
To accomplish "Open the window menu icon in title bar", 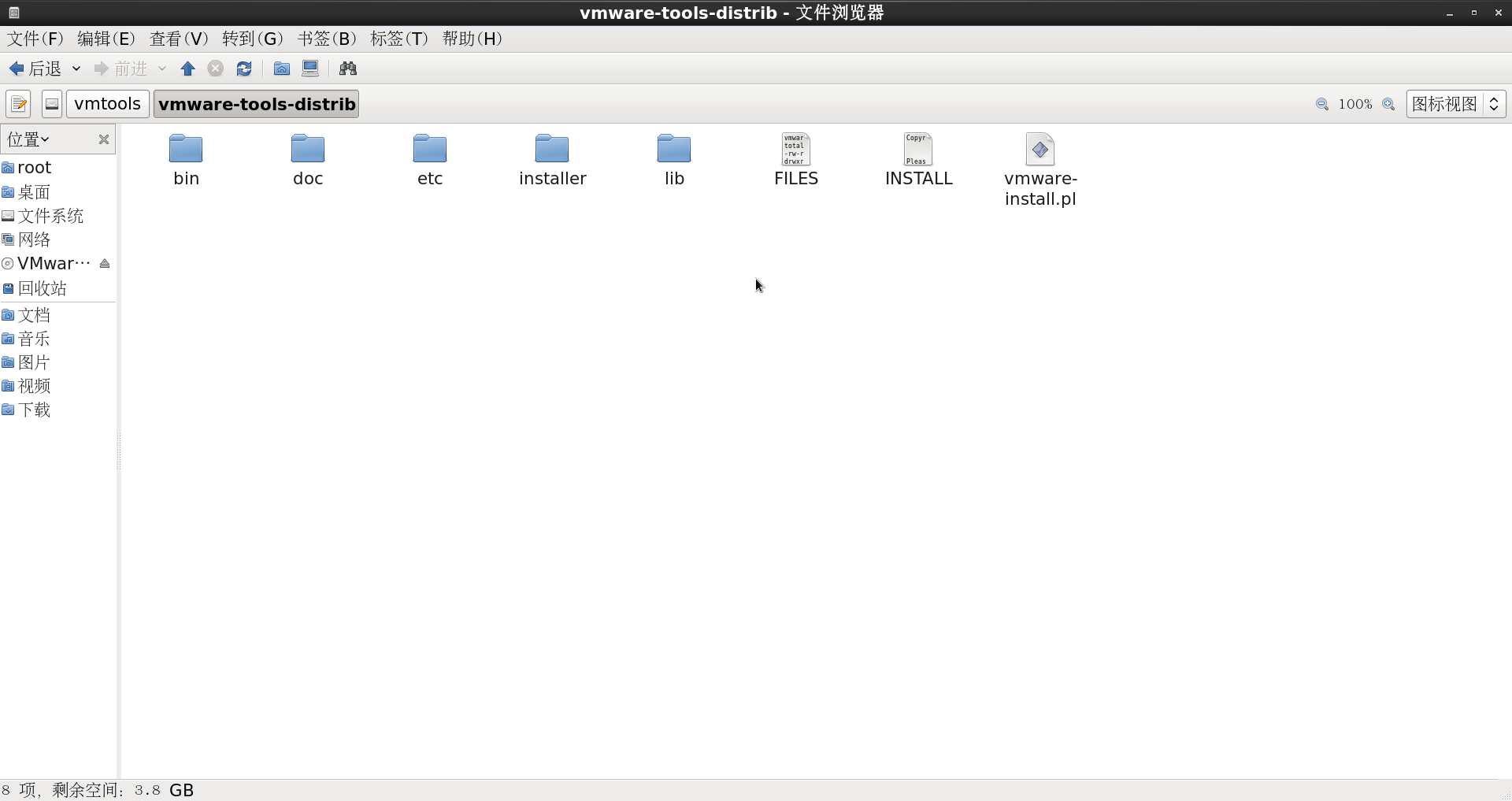I will coord(13,13).
